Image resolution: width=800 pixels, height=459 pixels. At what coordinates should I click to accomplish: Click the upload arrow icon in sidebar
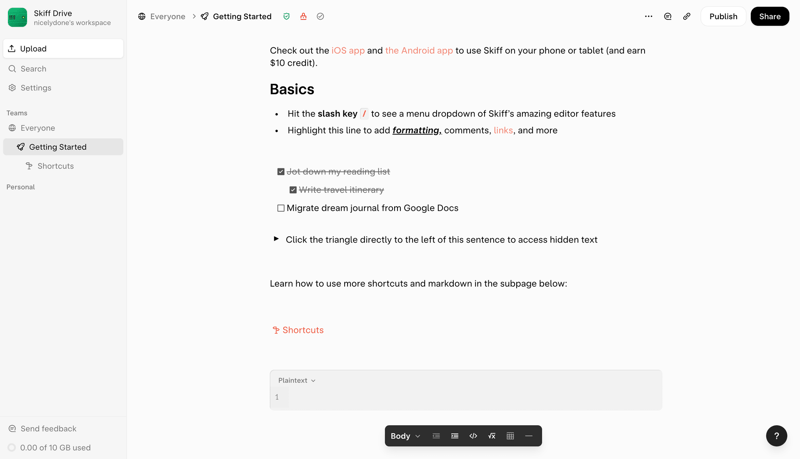12,48
